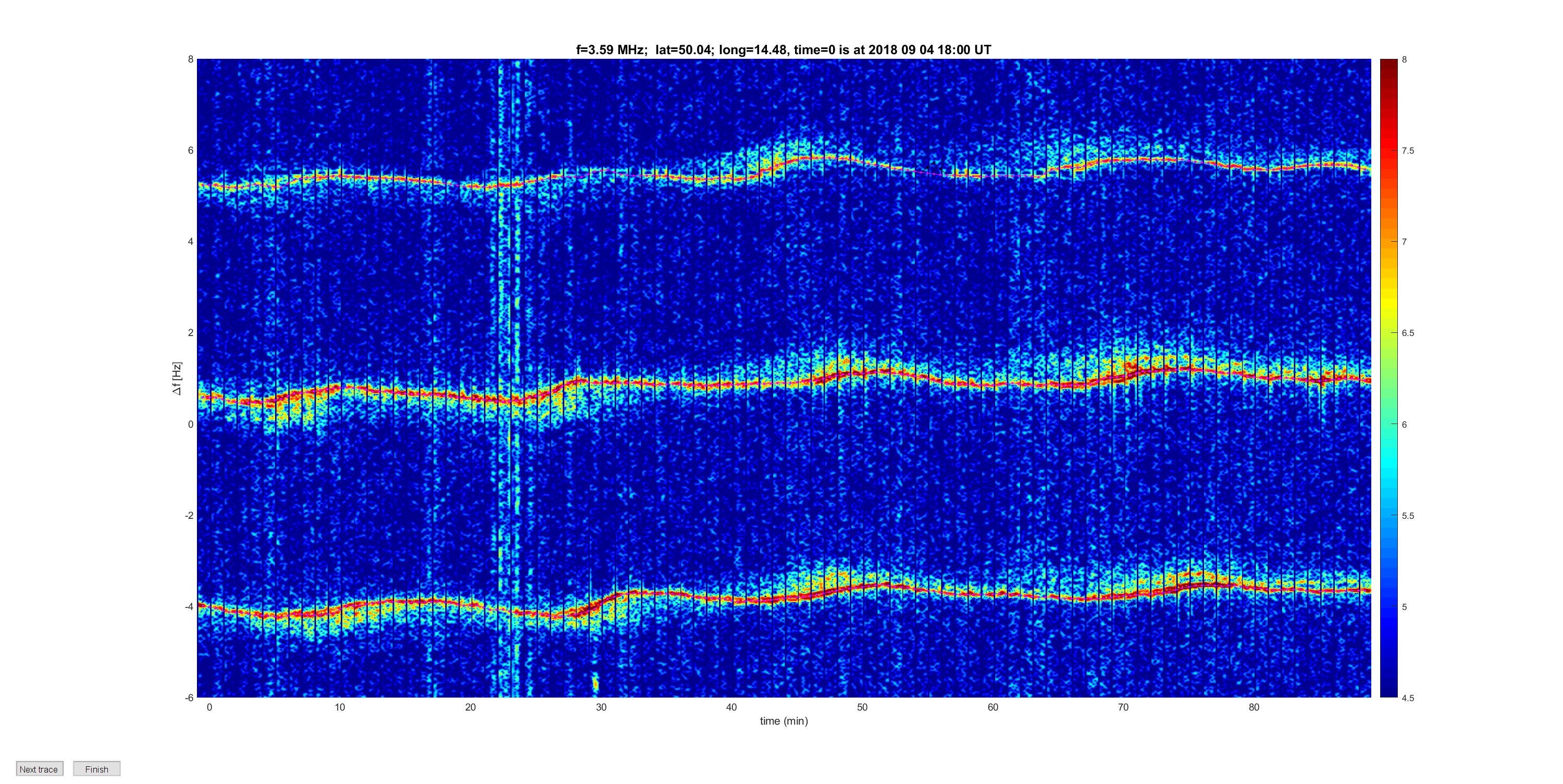Click the colorbar beside the spectrogram
This screenshot has height=784, width=1563.
tap(1389, 378)
